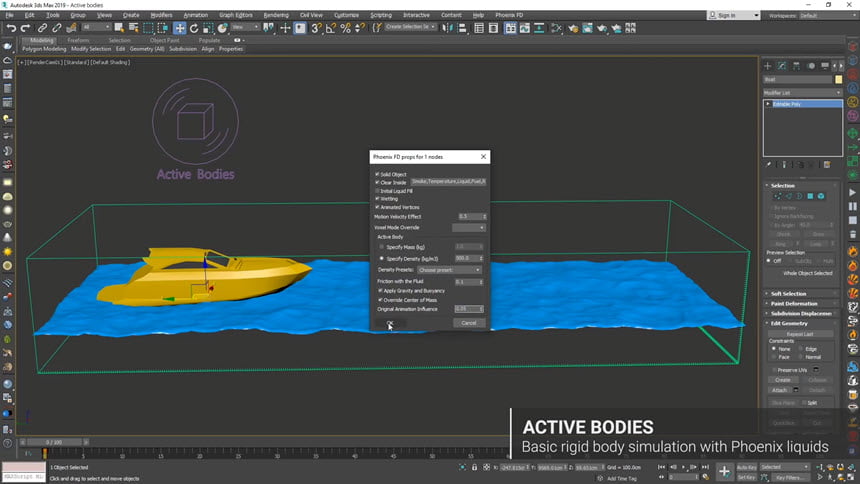Open the Sign In dropdown
Screen dimensions: 860x484
[x=733, y=15]
